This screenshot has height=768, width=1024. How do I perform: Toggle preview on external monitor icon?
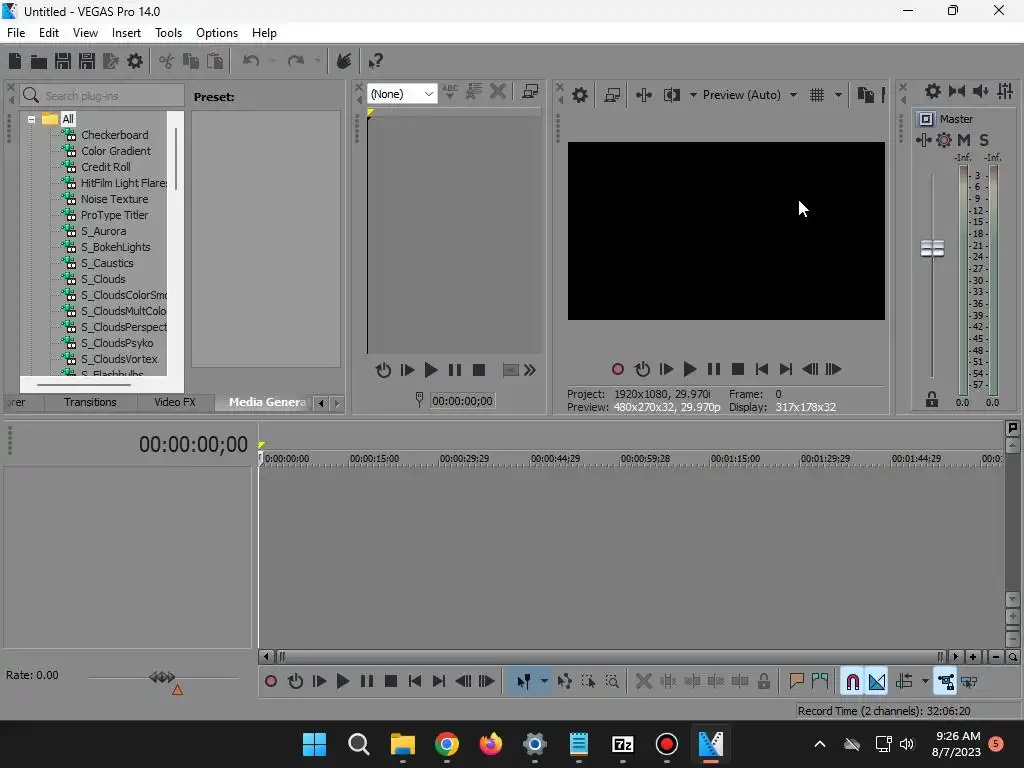[x=612, y=95]
